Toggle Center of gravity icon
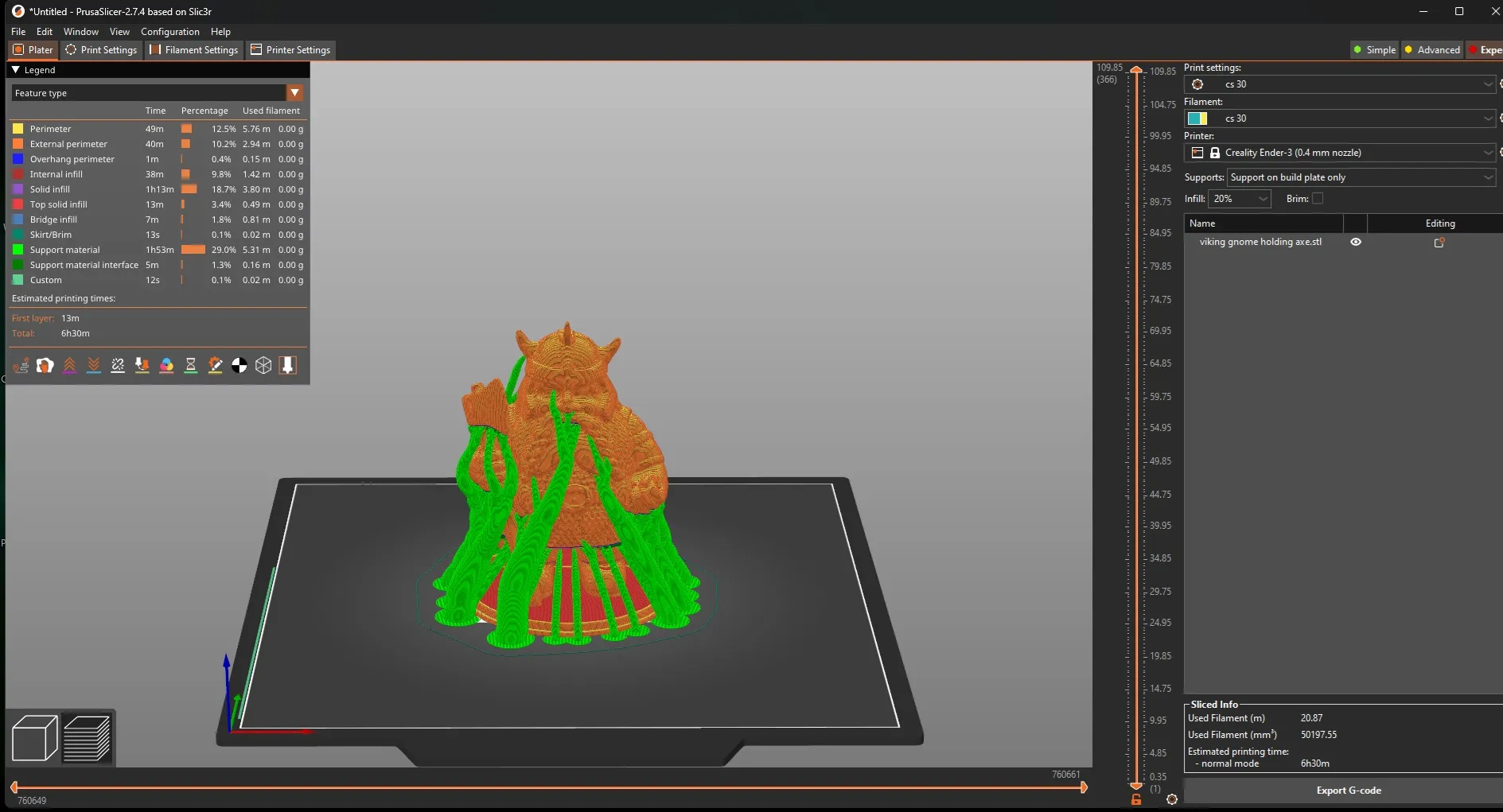Image resolution: width=1503 pixels, height=812 pixels. click(239, 365)
